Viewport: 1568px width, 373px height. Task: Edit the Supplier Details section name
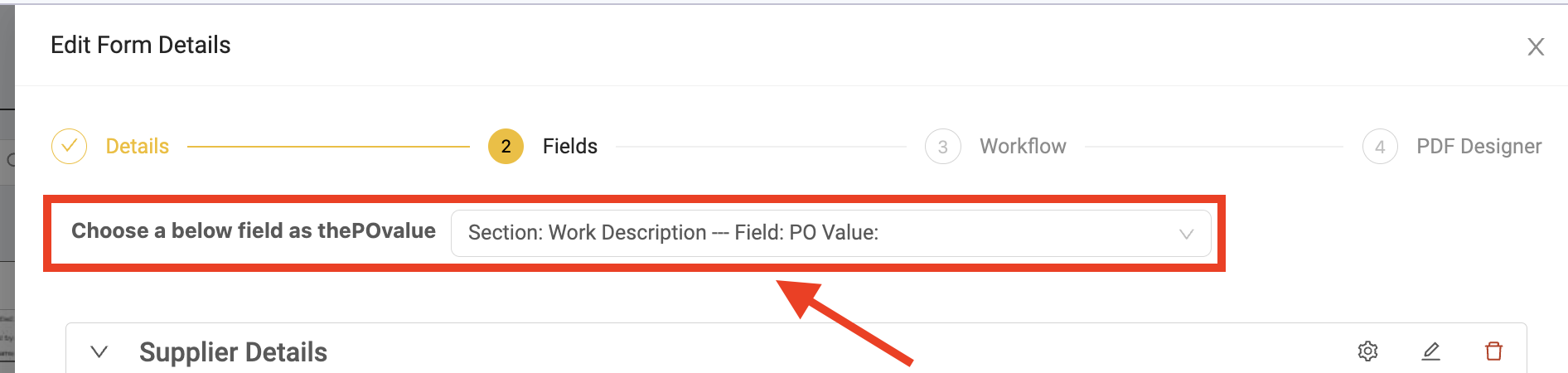click(x=1431, y=351)
